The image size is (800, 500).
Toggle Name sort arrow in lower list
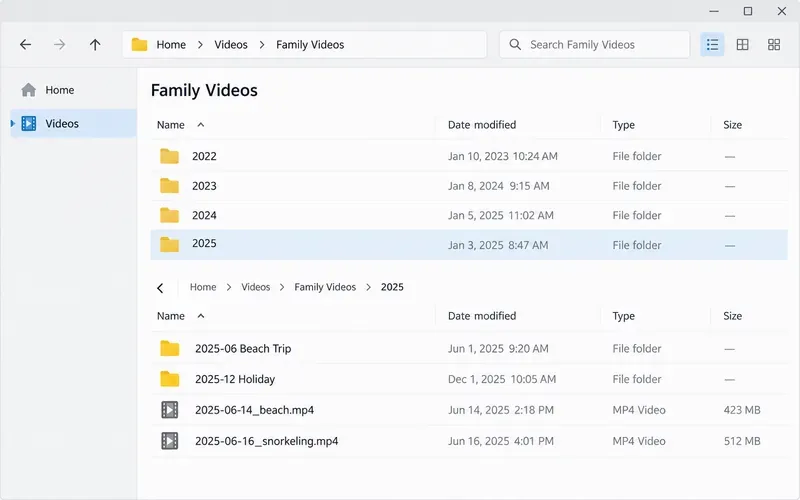201,316
